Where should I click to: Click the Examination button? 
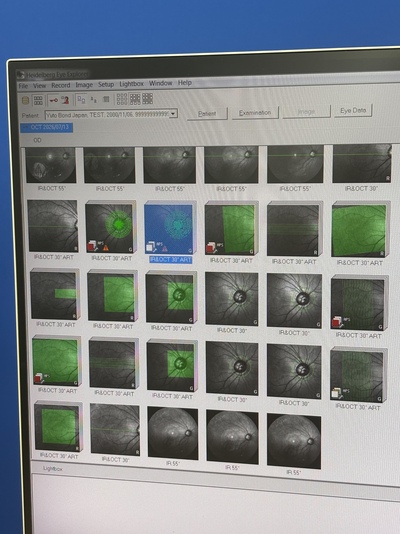[x=255, y=113]
